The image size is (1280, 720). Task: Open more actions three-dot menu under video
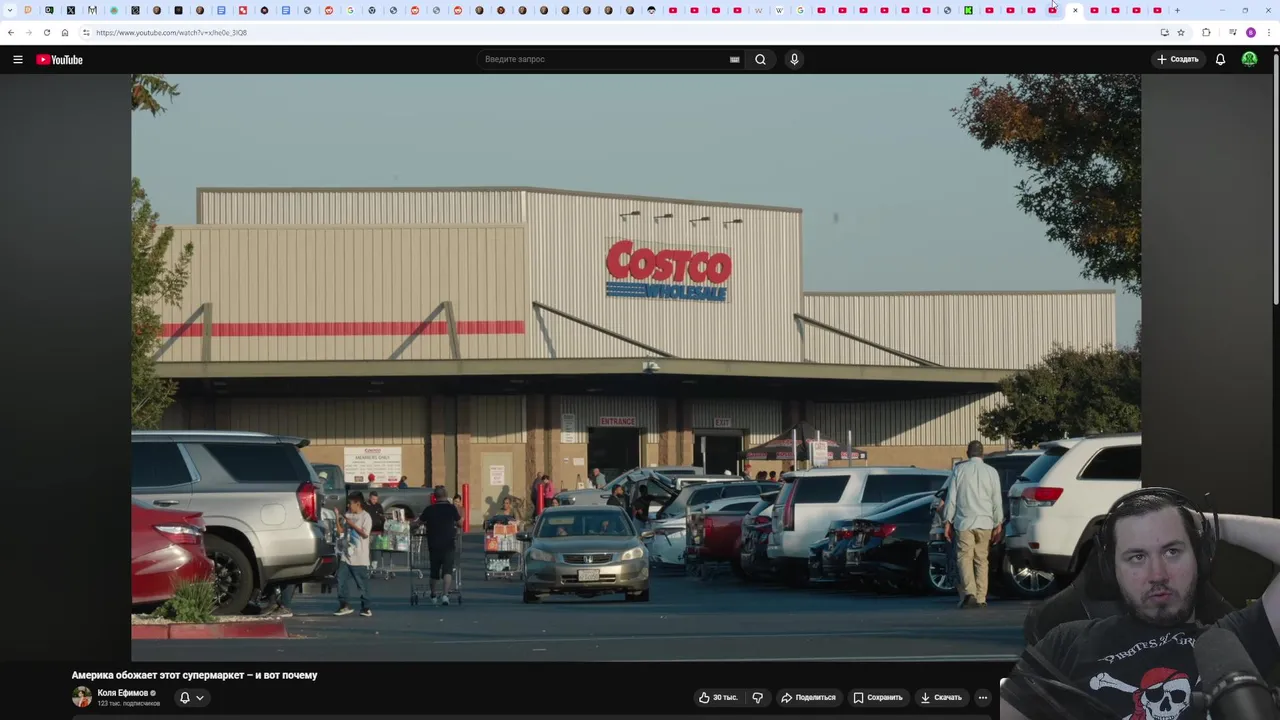click(983, 697)
